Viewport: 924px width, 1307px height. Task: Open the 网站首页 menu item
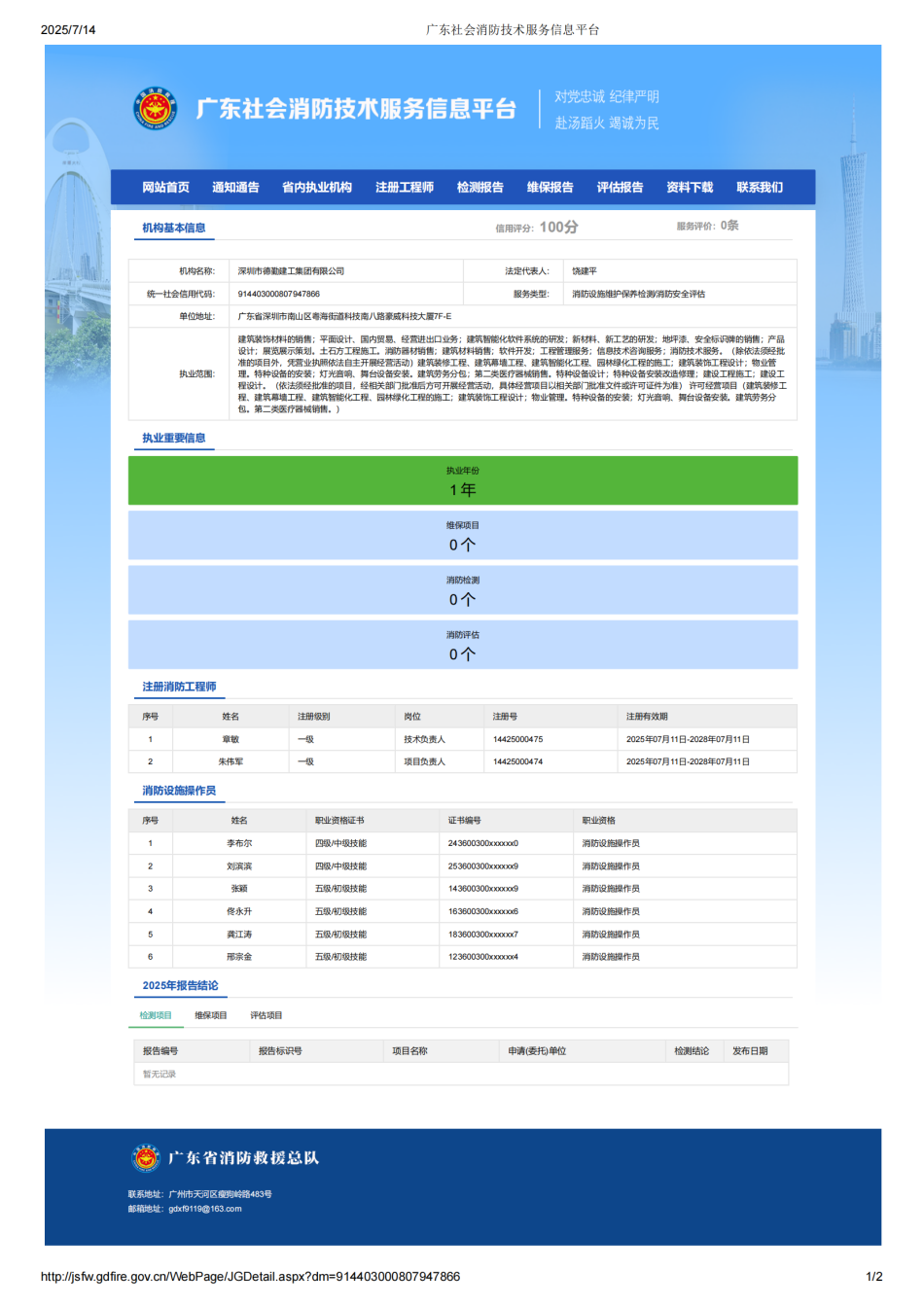[165, 188]
